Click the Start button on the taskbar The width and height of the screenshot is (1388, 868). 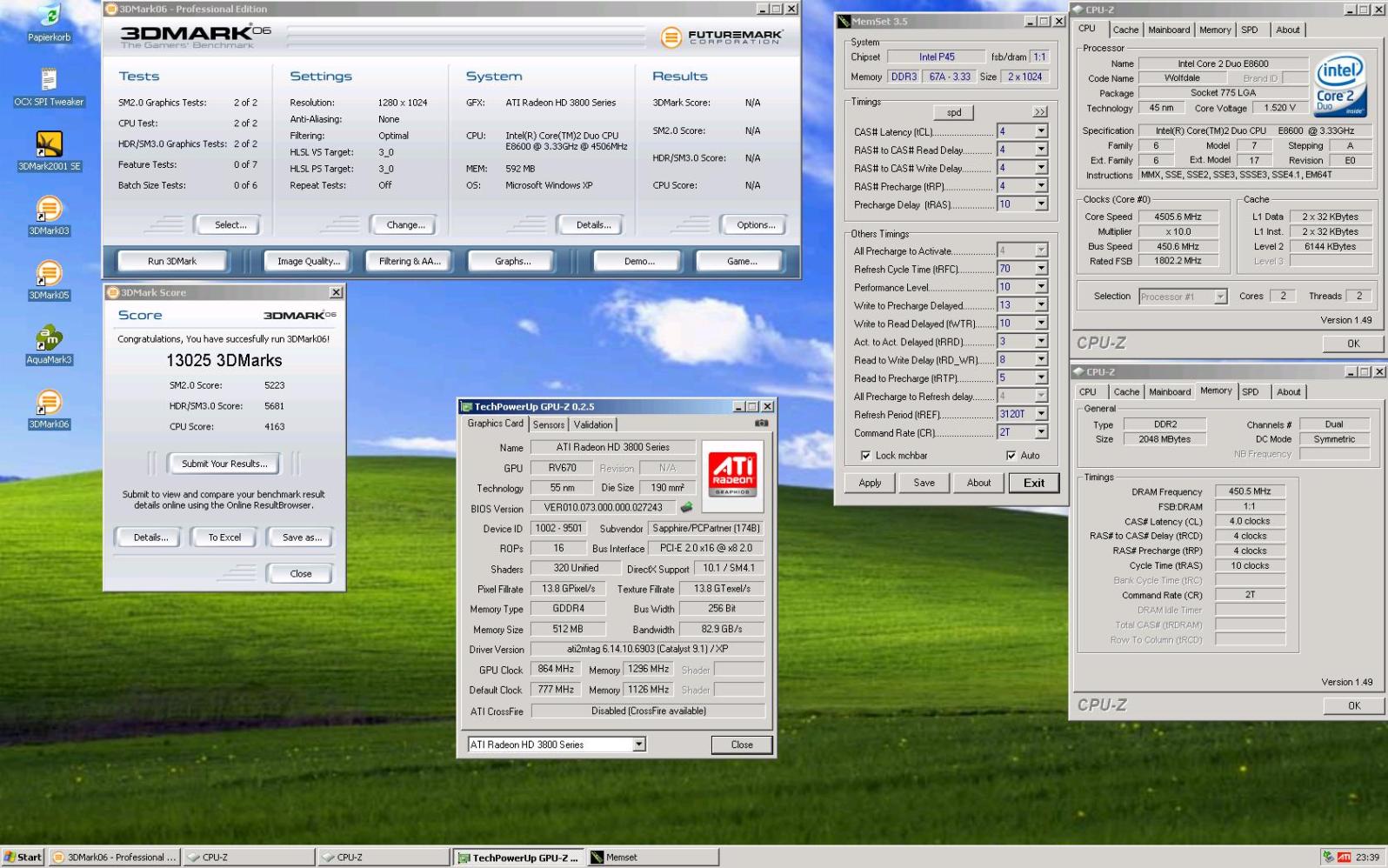point(23,858)
